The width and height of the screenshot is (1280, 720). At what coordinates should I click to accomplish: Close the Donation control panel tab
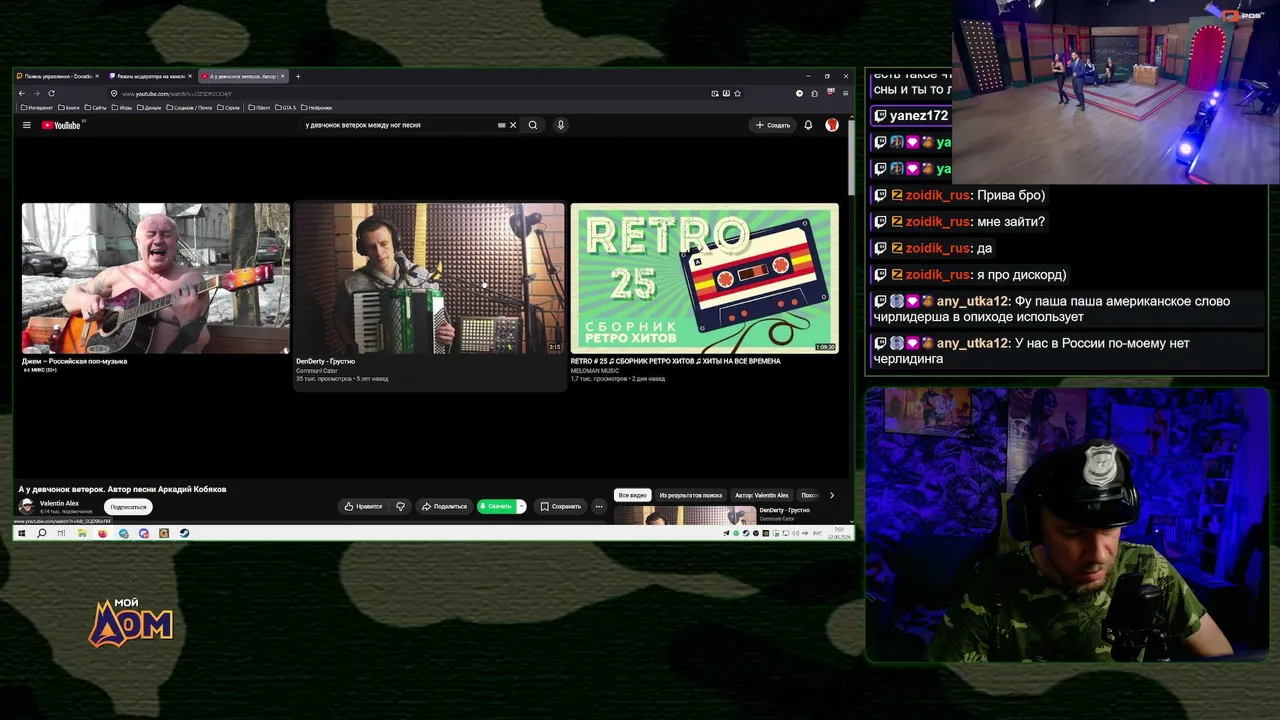(x=97, y=76)
